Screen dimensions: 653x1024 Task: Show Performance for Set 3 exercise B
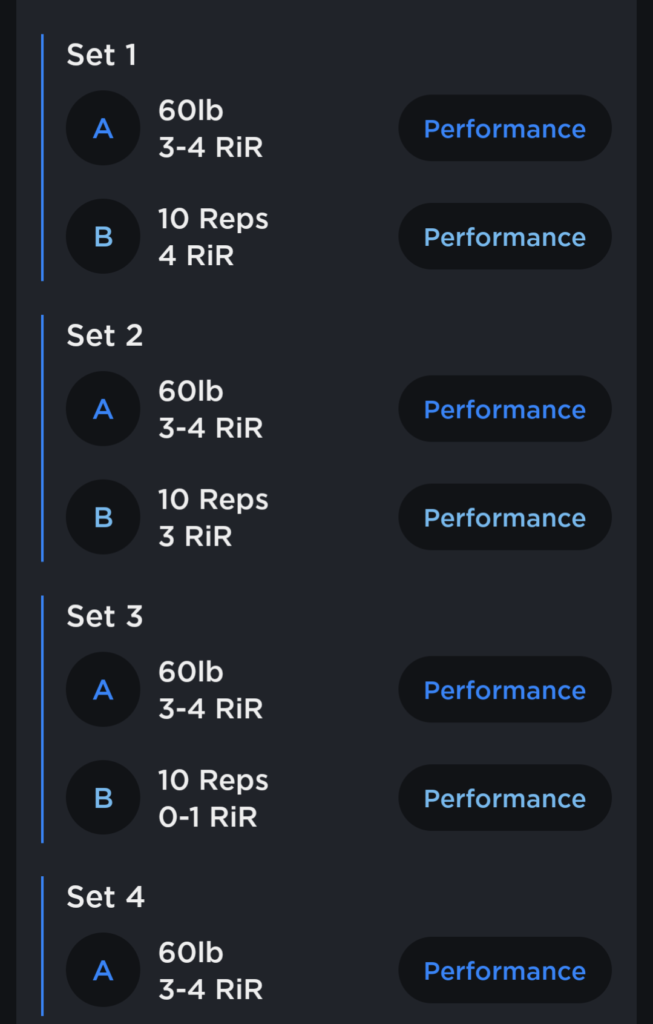click(504, 799)
